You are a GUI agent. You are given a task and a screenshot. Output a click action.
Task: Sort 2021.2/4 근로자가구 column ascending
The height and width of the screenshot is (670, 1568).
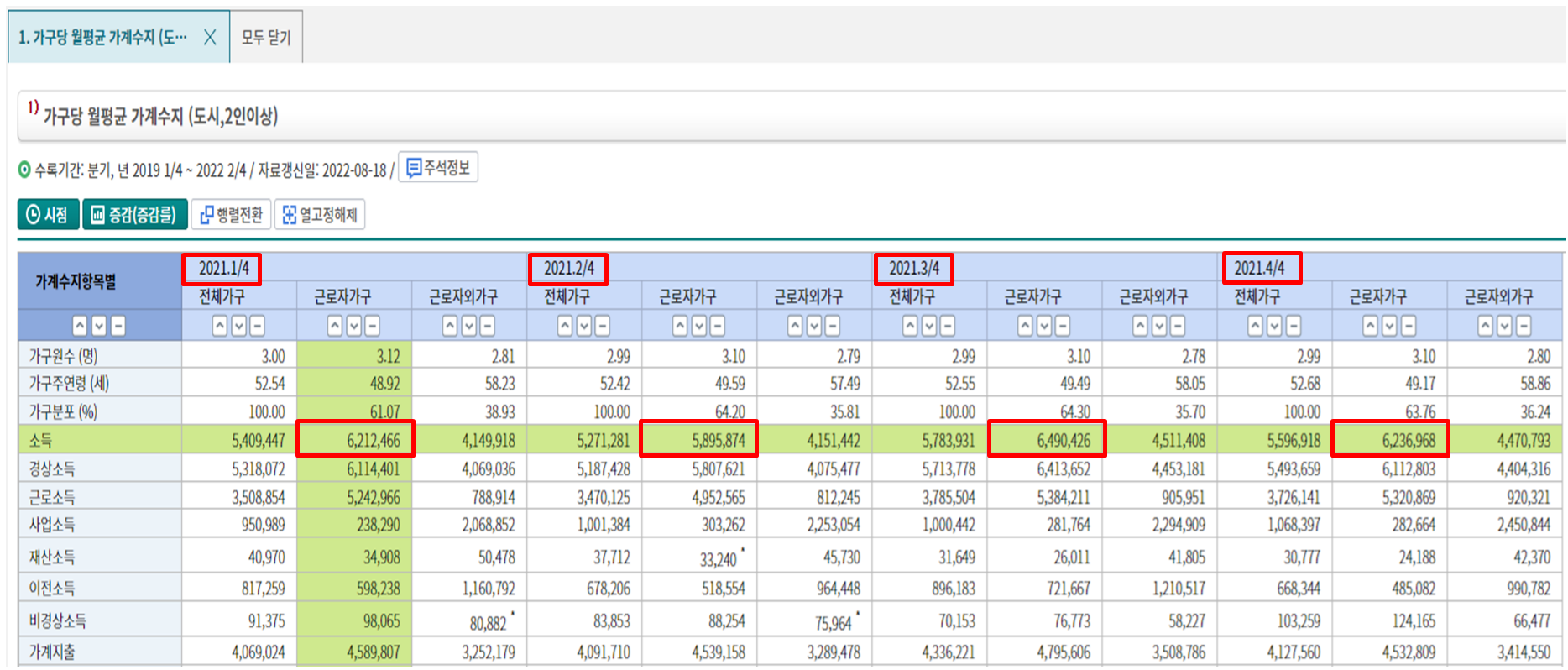coord(680,326)
